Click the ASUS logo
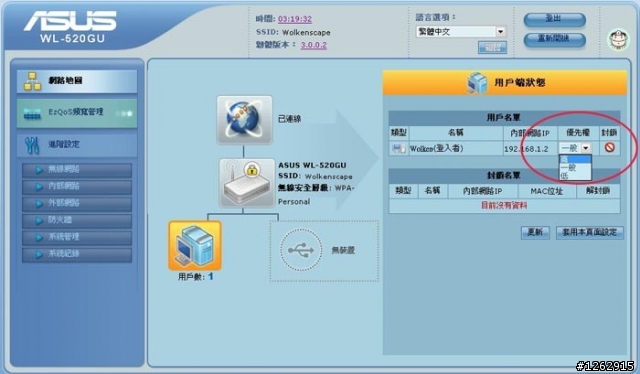Viewport: 640px width, 374px height. pos(70,21)
